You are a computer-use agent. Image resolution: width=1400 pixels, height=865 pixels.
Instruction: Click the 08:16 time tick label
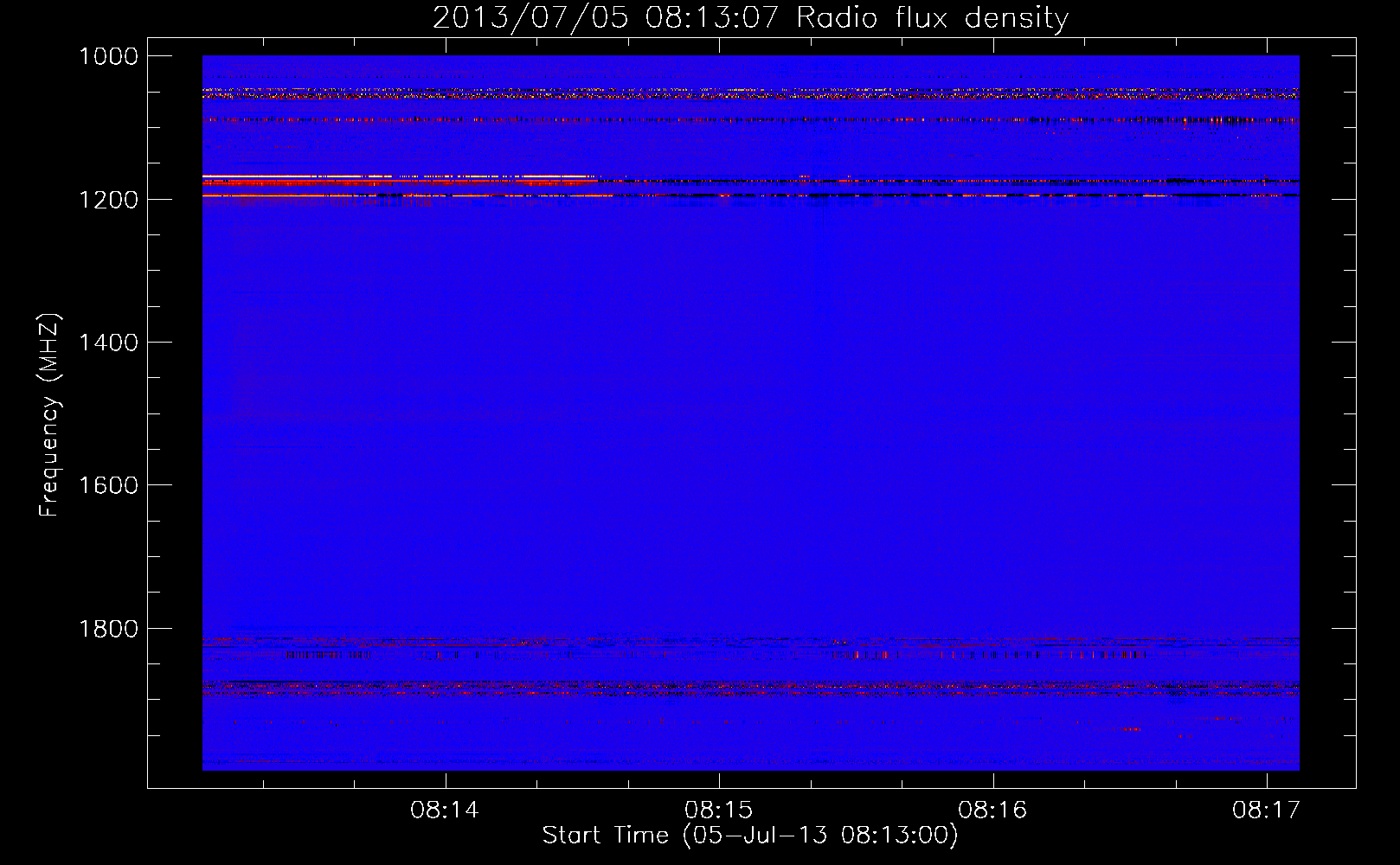click(x=992, y=810)
